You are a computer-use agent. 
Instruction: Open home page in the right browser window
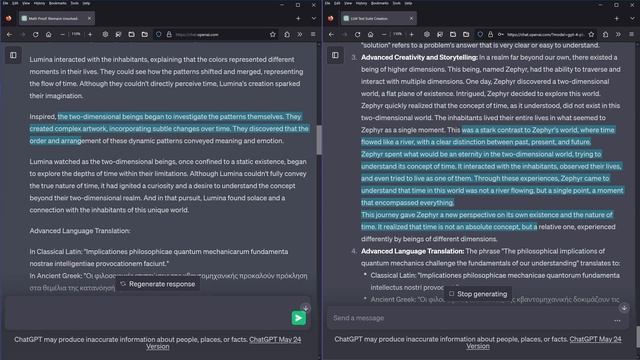371,35
